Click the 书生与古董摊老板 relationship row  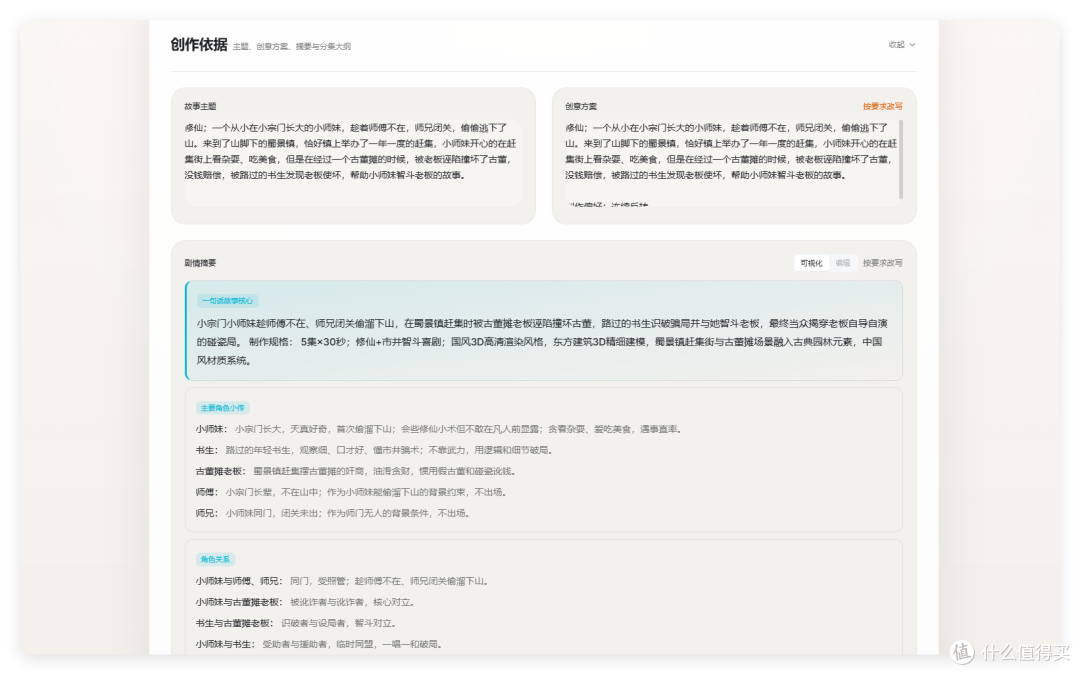click(296, 623)
